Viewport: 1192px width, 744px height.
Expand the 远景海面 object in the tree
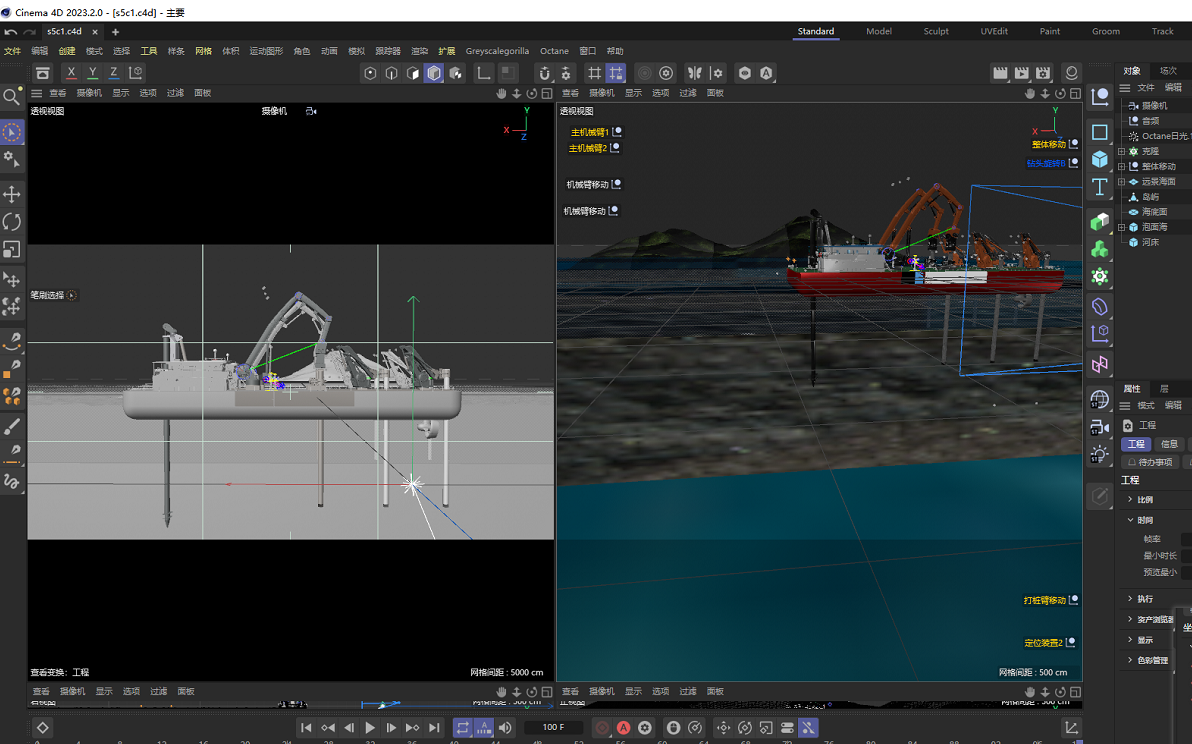[x=1121, y=182]
